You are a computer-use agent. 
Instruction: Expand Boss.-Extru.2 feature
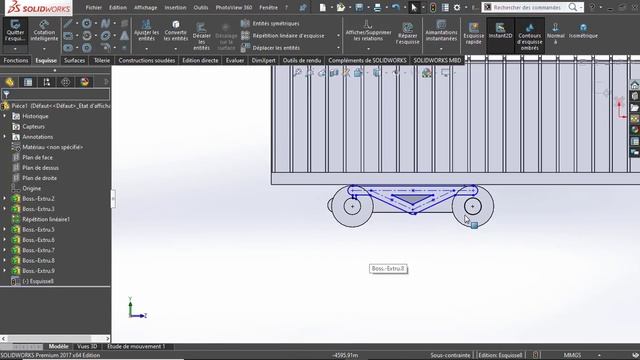(x=4, y=198)
